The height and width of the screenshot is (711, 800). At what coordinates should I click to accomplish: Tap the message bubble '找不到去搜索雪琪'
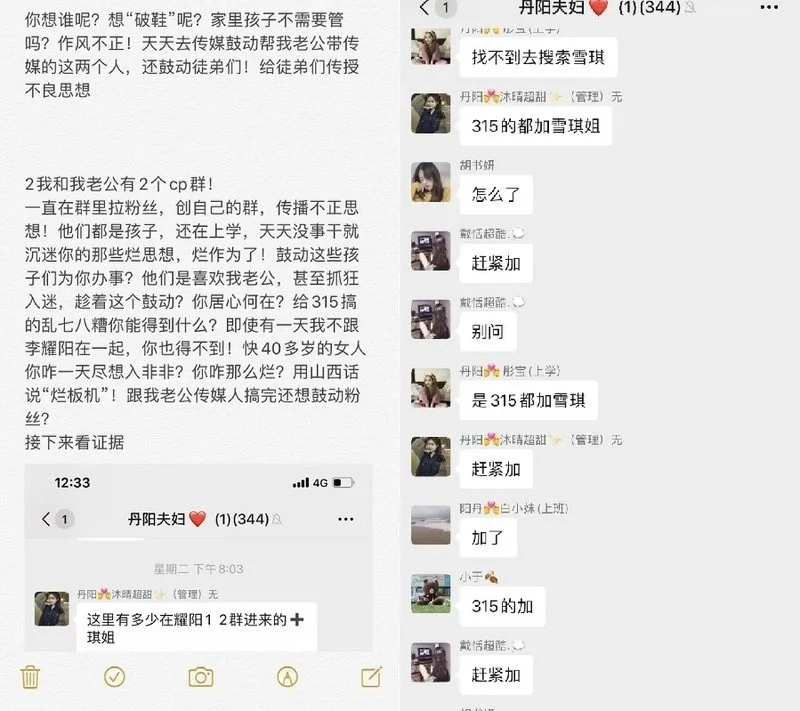tap(538, 57)
